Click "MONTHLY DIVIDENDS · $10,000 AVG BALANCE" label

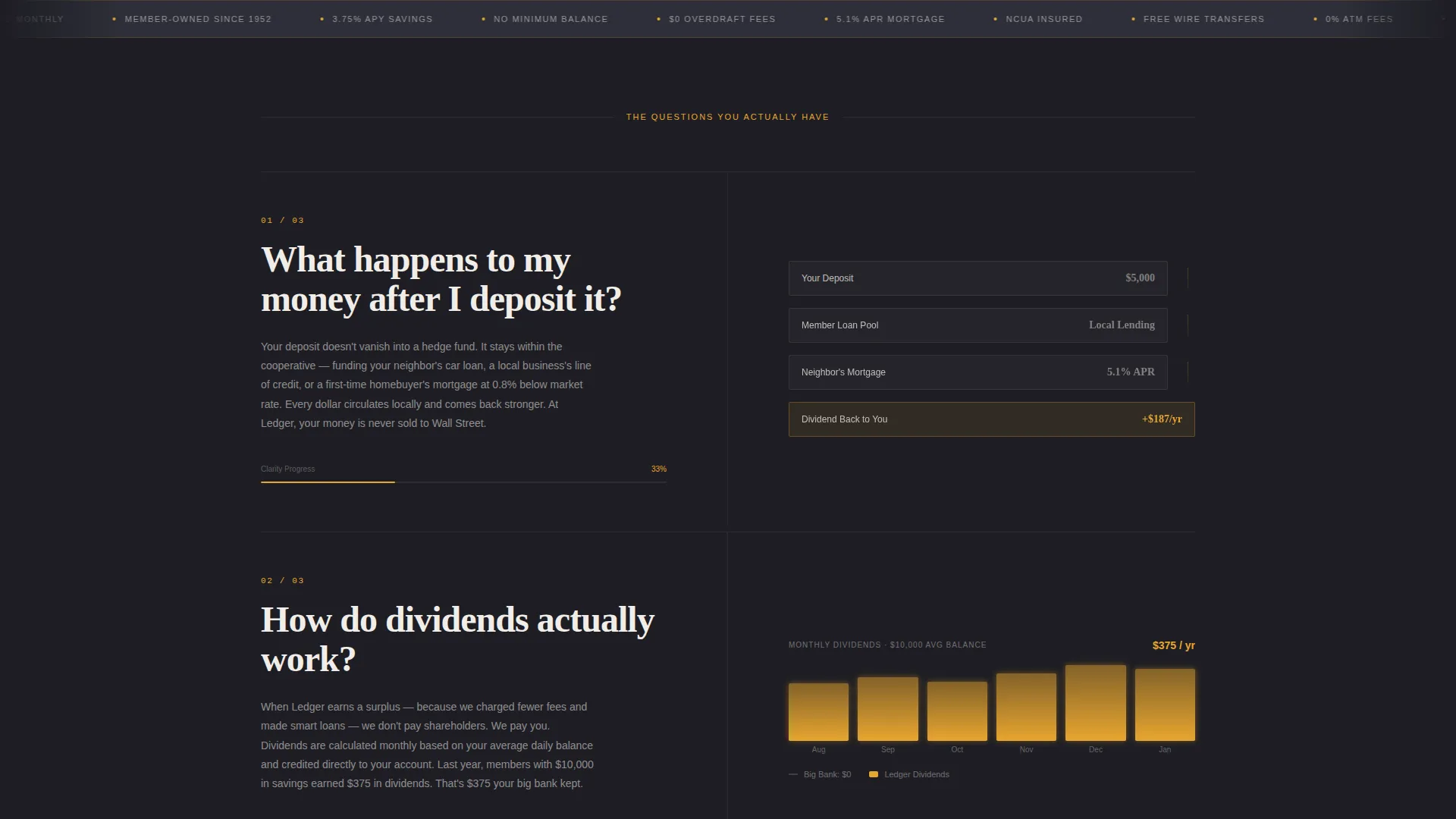[887, 645]
